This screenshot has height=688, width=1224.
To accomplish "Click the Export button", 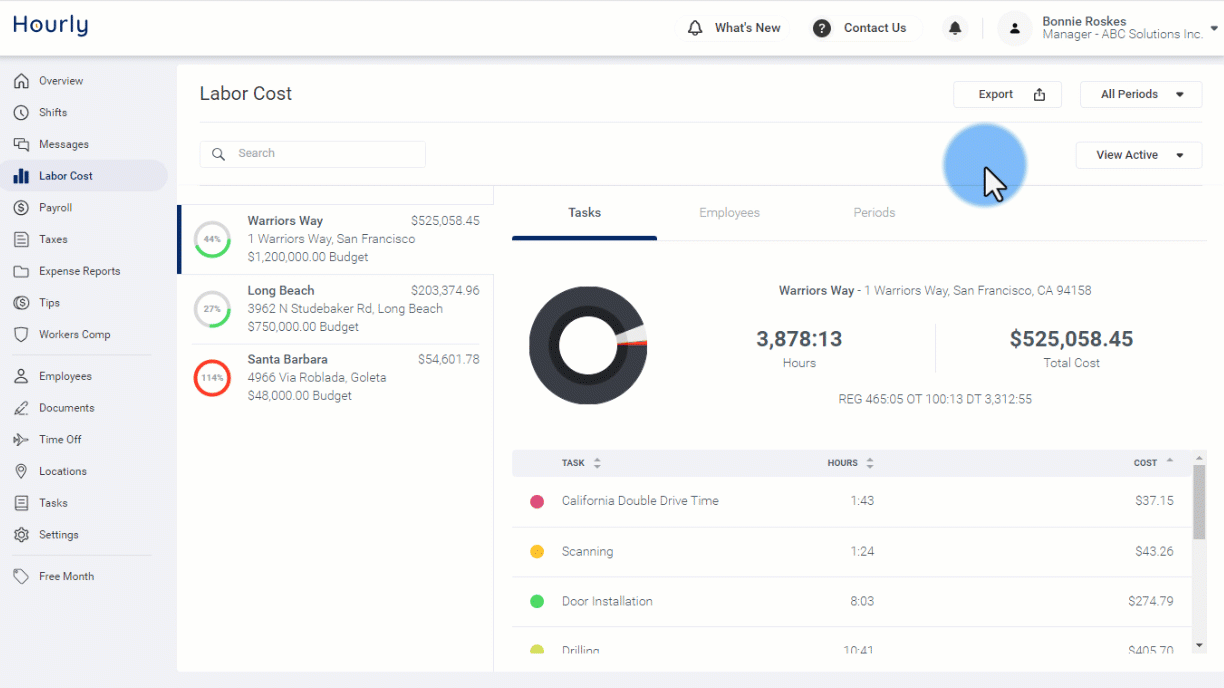I will tap(1007, 95).
